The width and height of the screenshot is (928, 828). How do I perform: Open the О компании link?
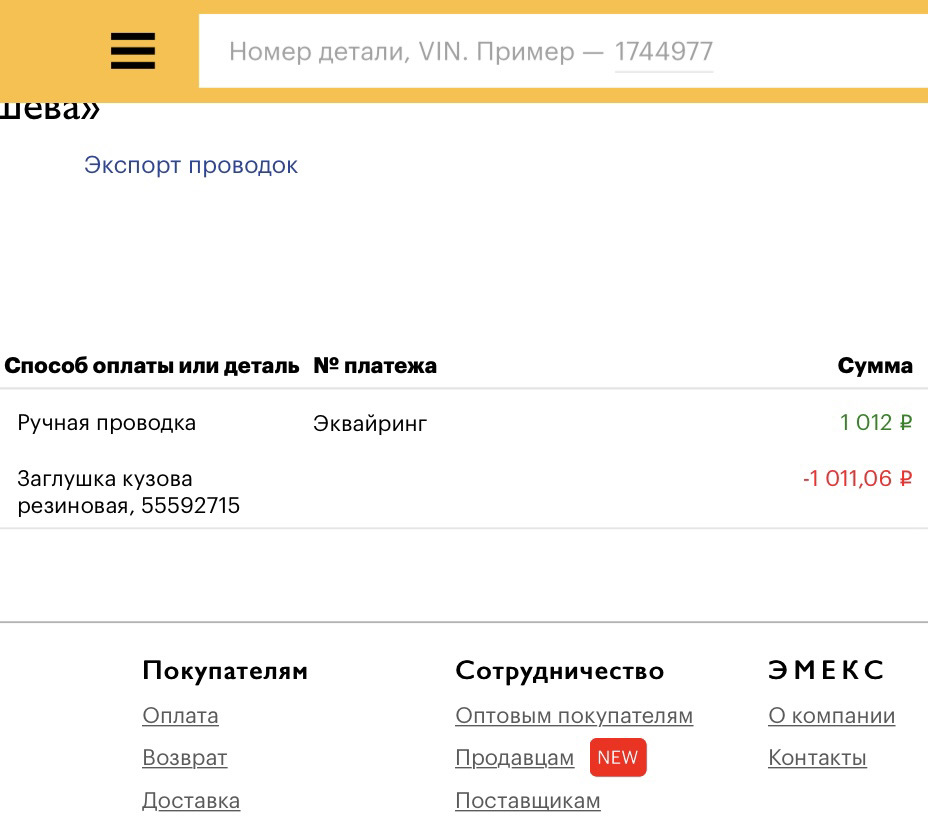click(831, 715)
